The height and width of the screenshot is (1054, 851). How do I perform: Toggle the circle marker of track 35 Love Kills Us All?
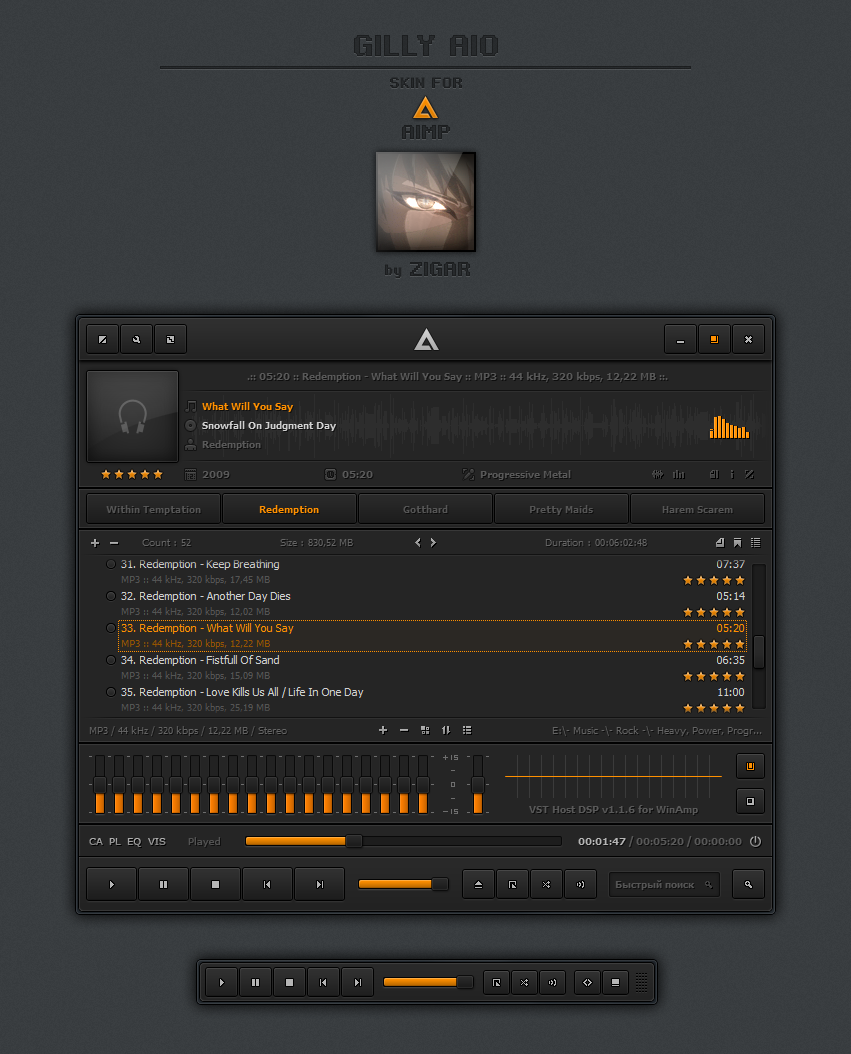coord(111,692)
